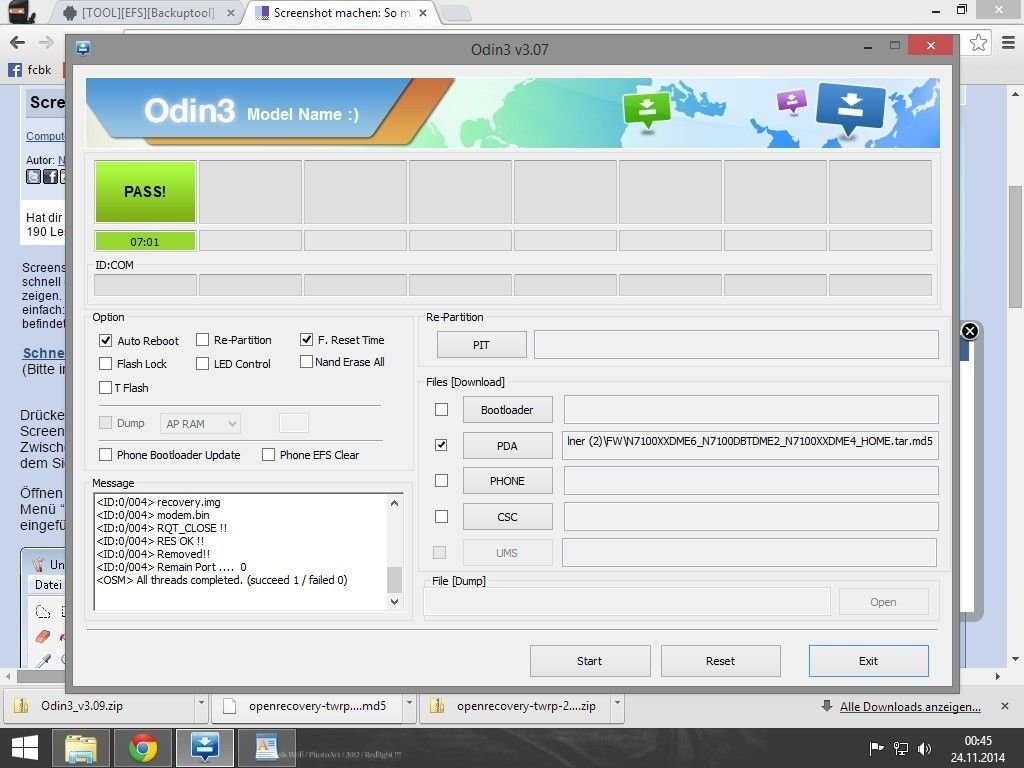Enable Nand Erase All checkbox

coord(306,361)
